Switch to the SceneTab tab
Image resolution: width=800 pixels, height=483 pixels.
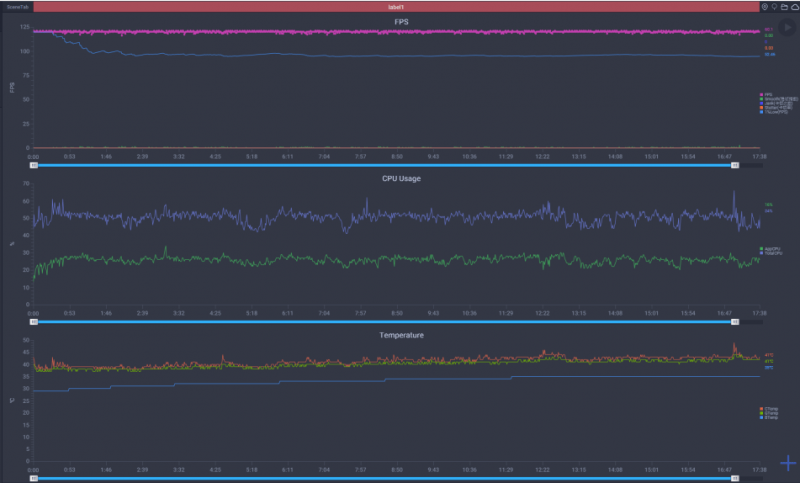[19, 6]
